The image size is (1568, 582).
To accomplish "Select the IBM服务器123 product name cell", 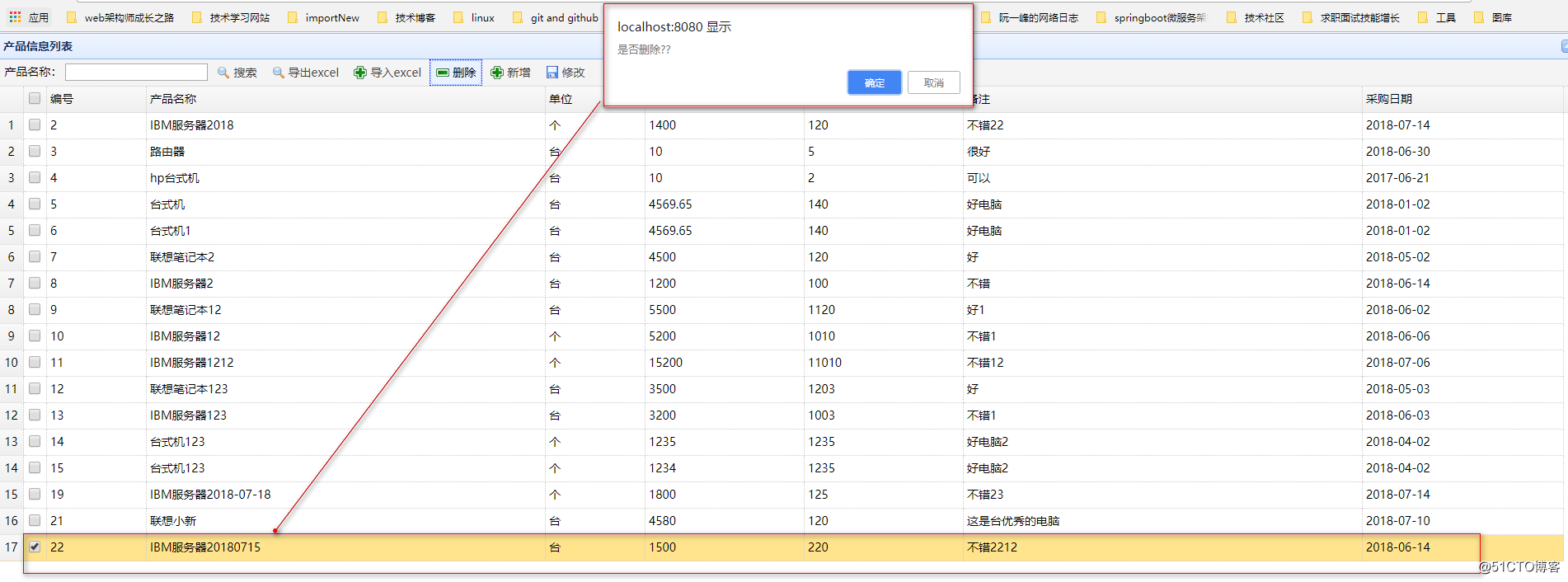I will [x=345, y=415].
